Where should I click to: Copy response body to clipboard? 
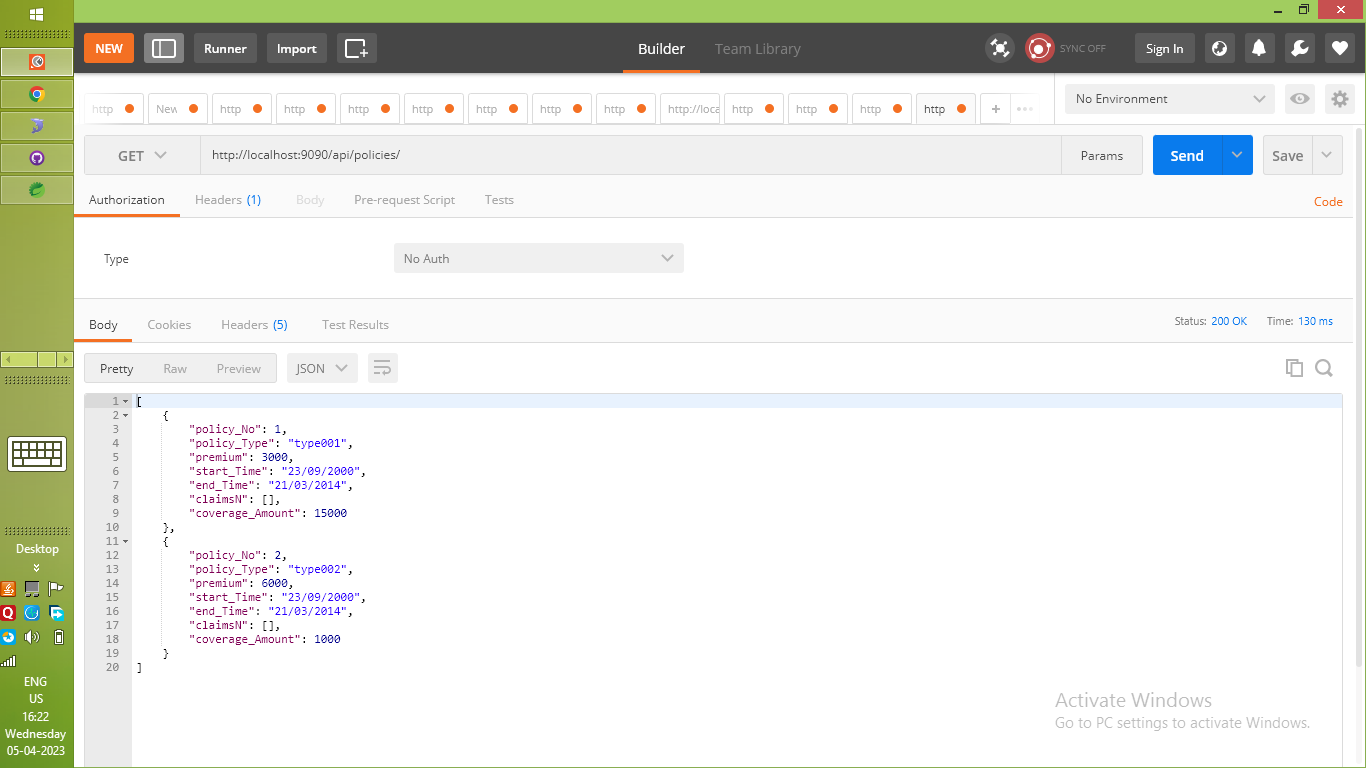point(1294,368)
